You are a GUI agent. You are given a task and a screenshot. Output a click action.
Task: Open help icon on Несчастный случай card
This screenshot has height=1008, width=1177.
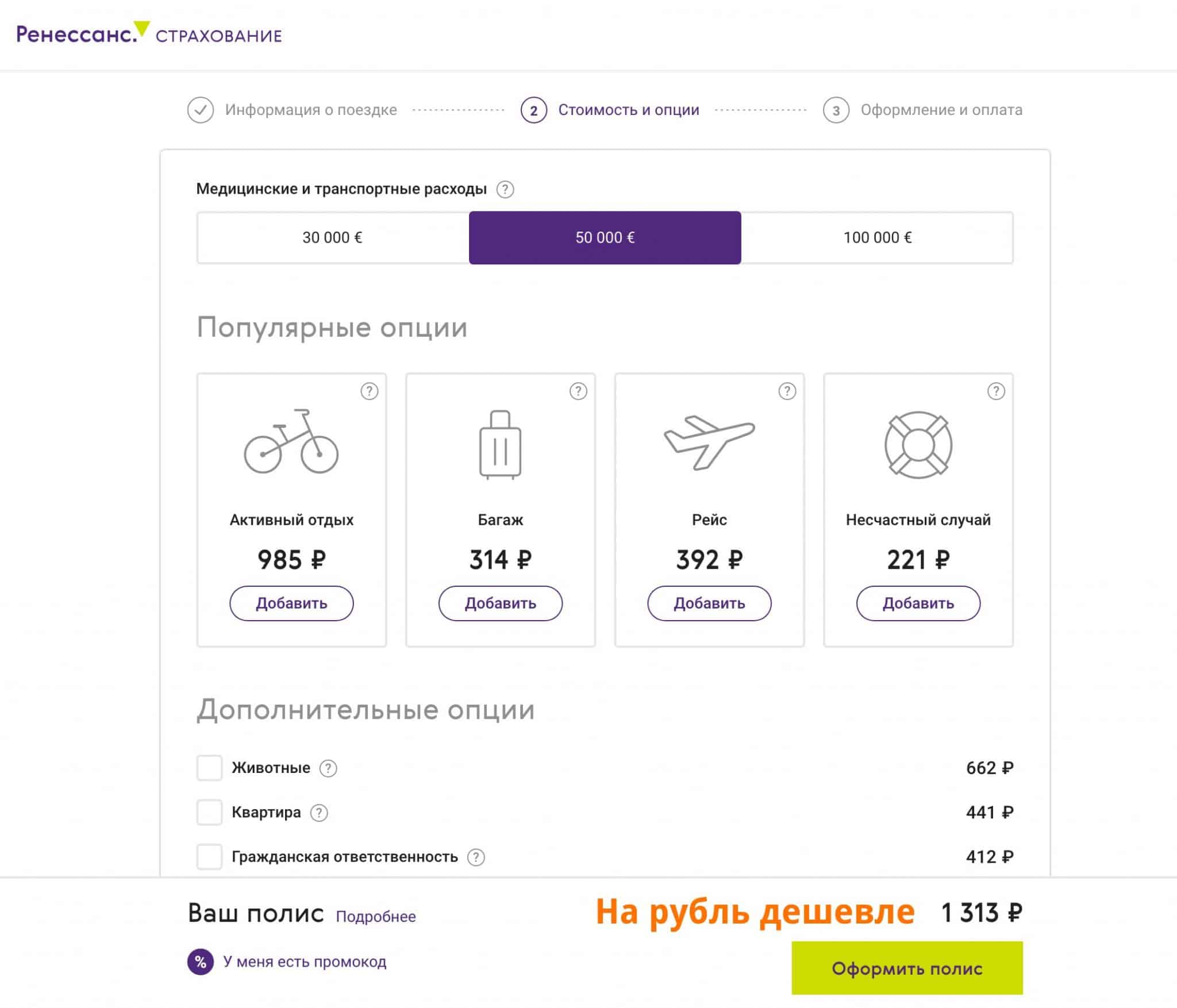pos(996,391)
